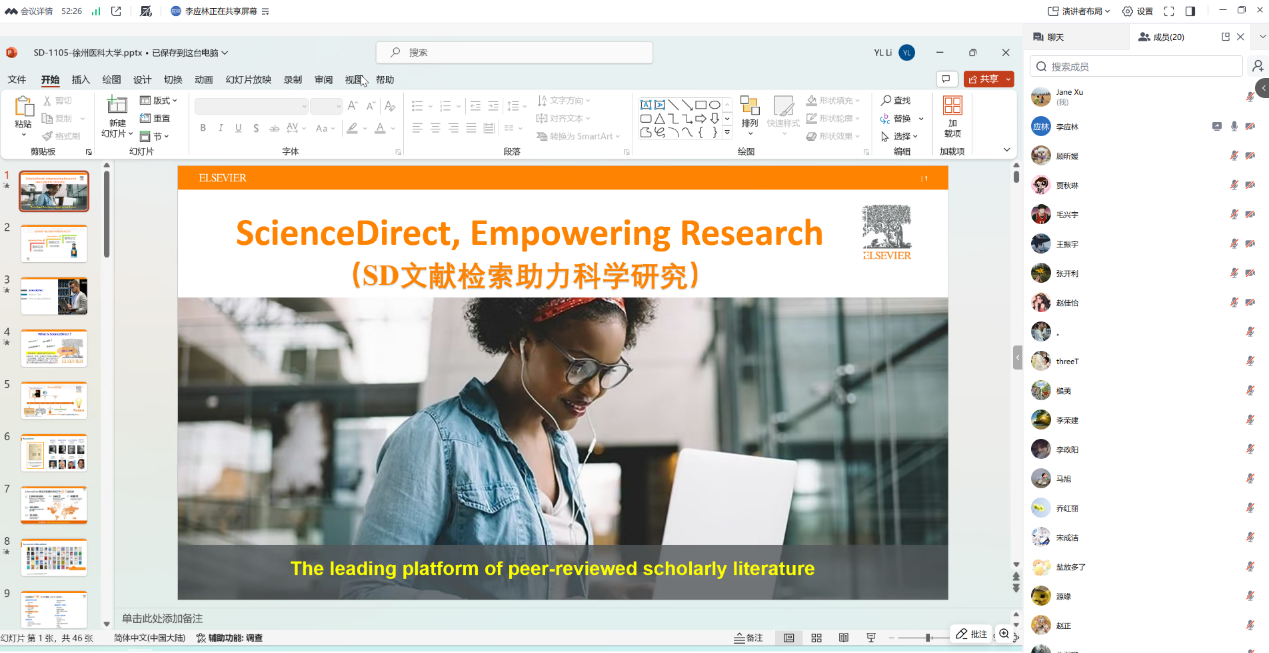1269x653 pixels.
Task: Toggle the notes pane (备注) in status bar
Action: pyautogui.click(x=748, y=637)
